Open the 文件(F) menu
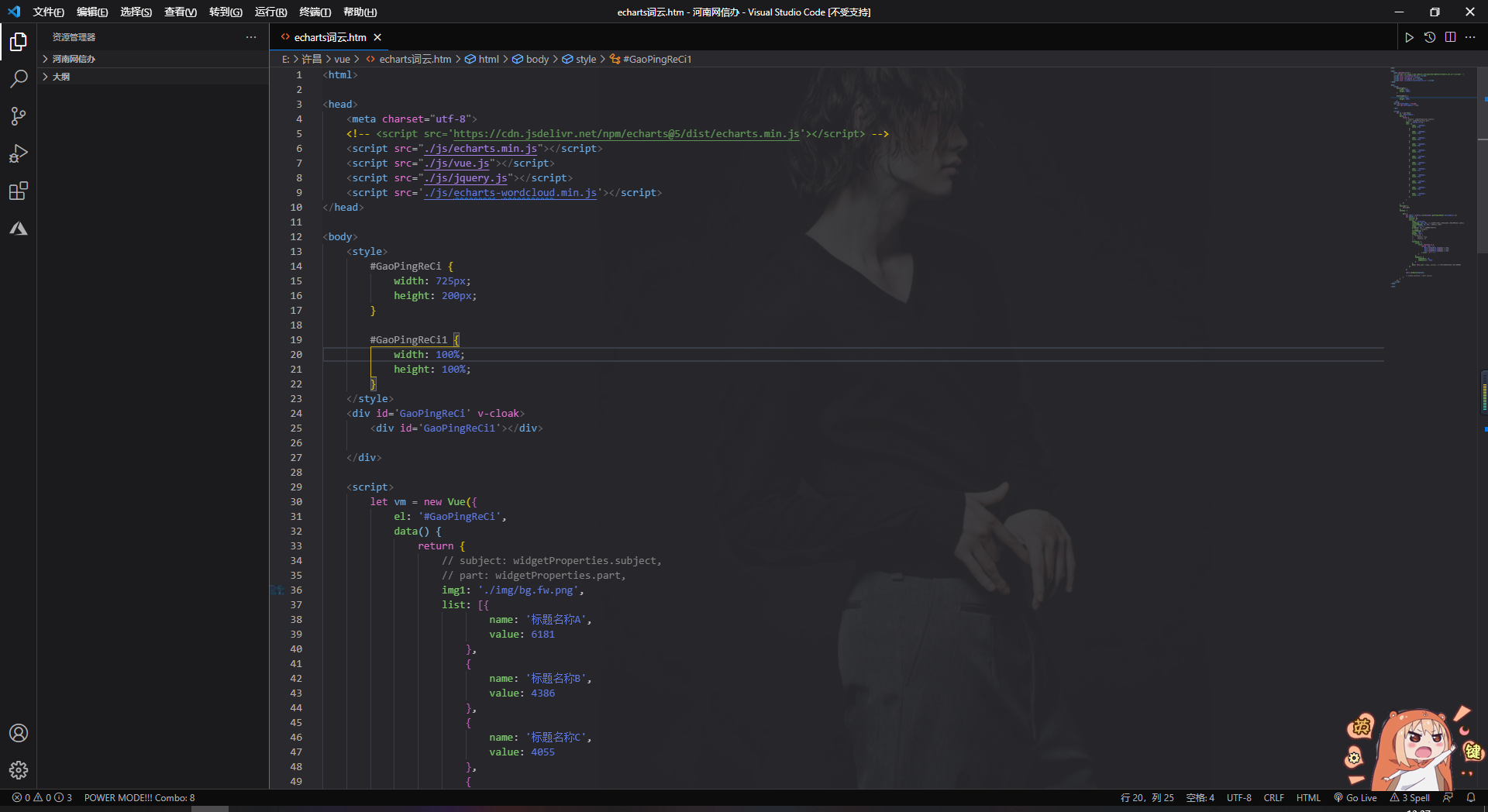 click(x=48, y=12)
